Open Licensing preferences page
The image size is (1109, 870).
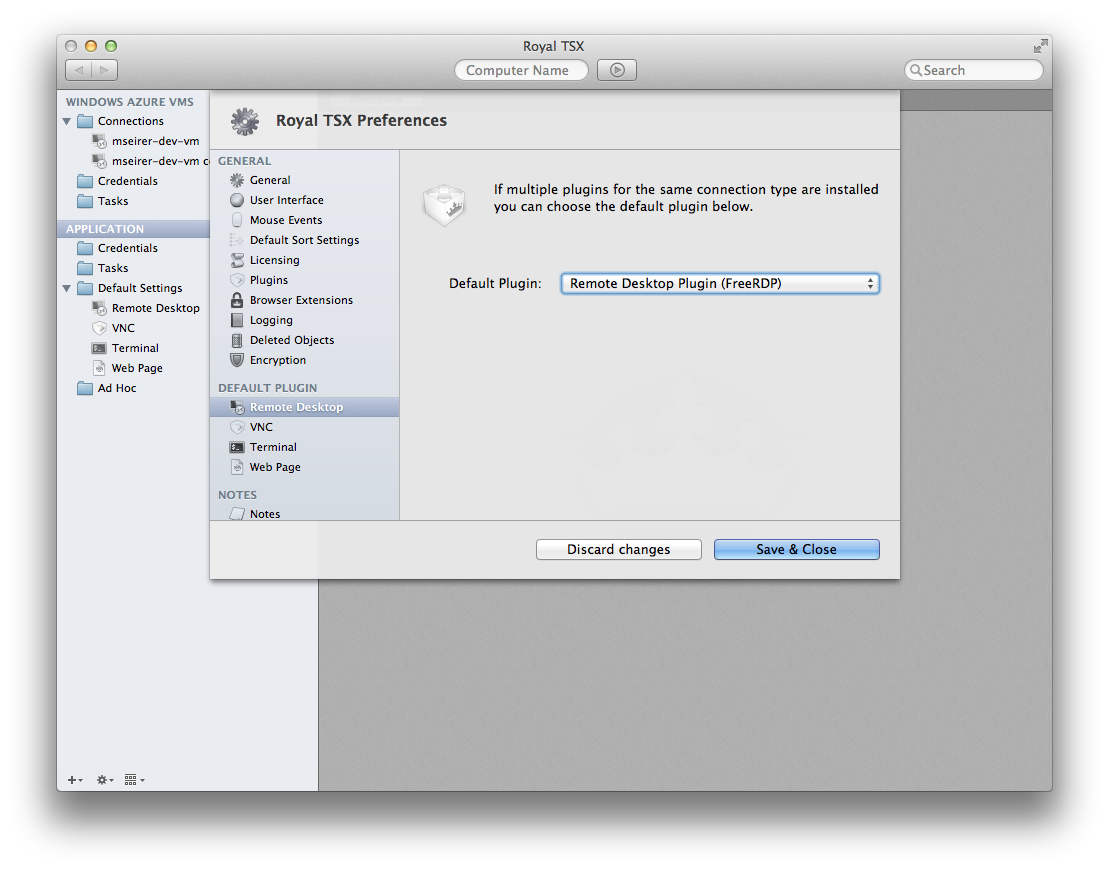coord(304,260)
